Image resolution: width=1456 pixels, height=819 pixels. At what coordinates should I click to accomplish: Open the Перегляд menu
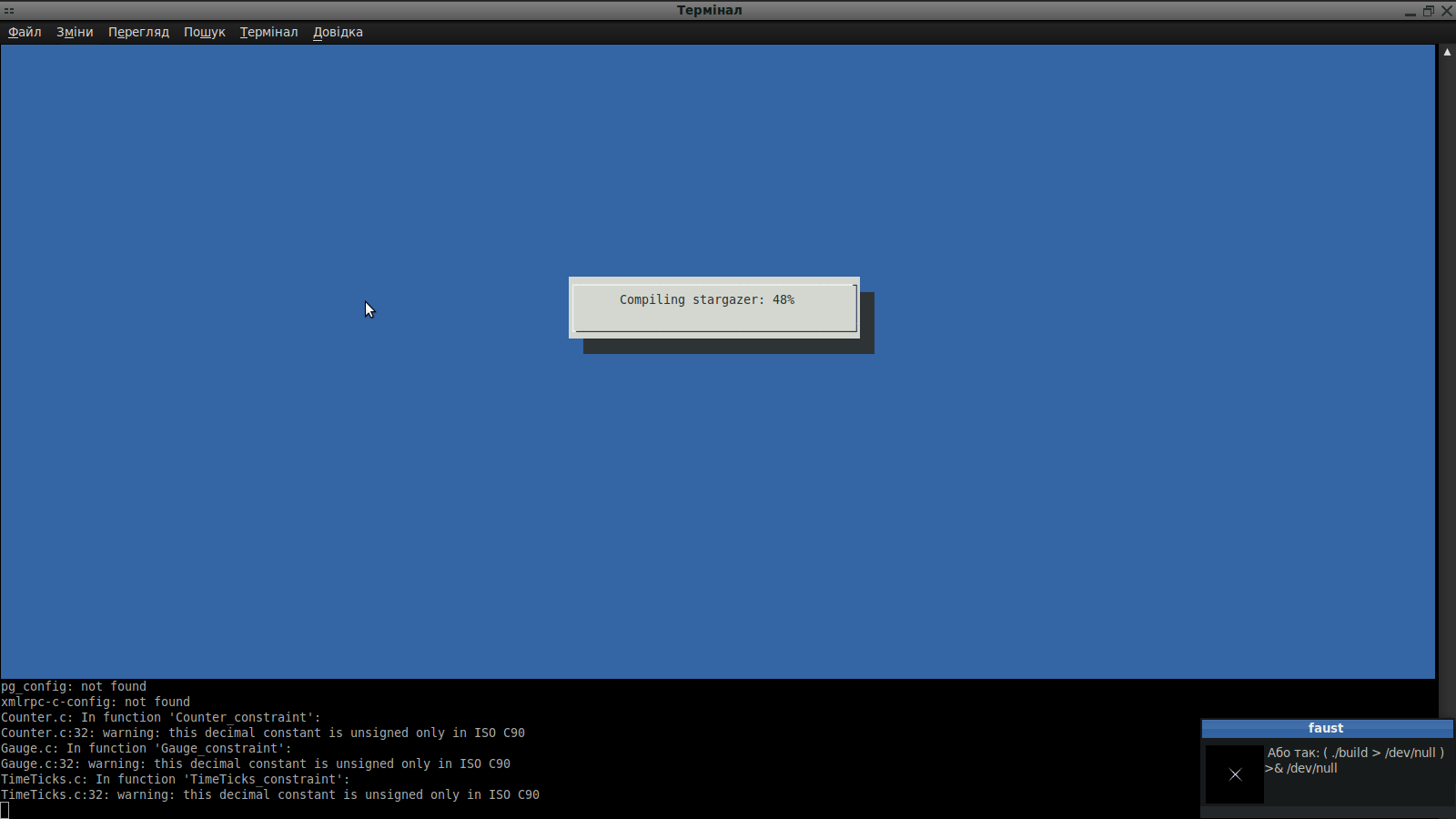pos(138,32)
